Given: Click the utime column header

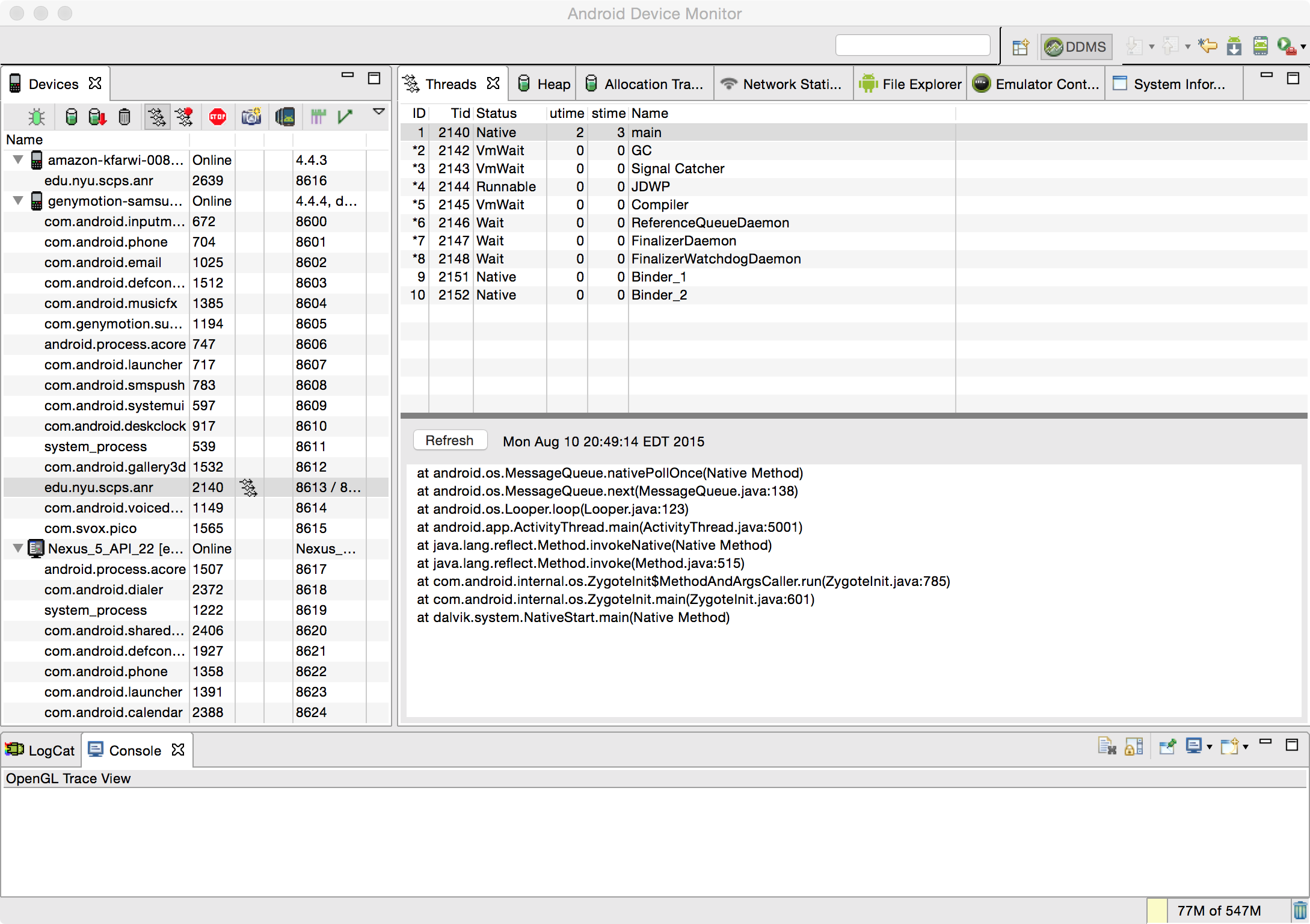Looking at the screenshot, I should pos(567,113).
